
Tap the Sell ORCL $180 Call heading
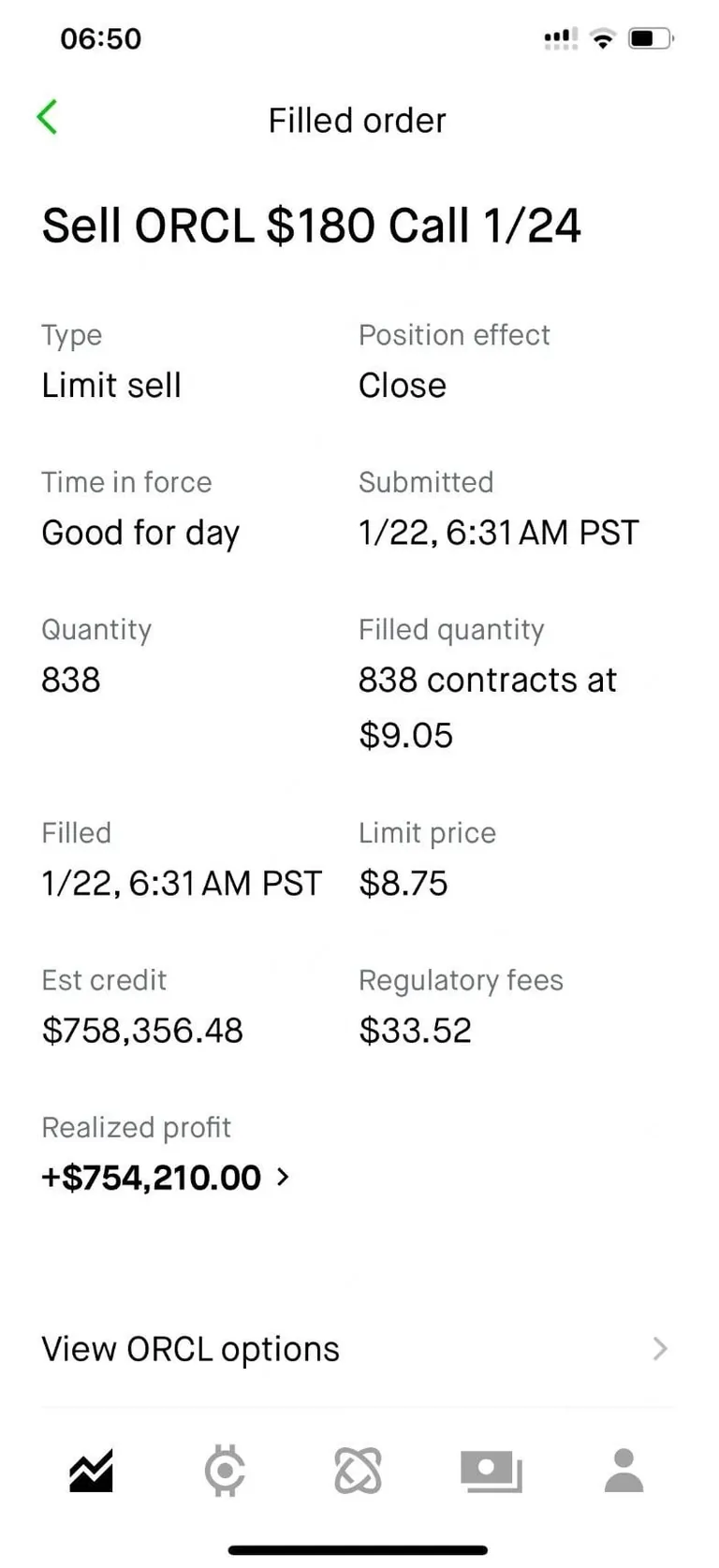pos(311,227)
